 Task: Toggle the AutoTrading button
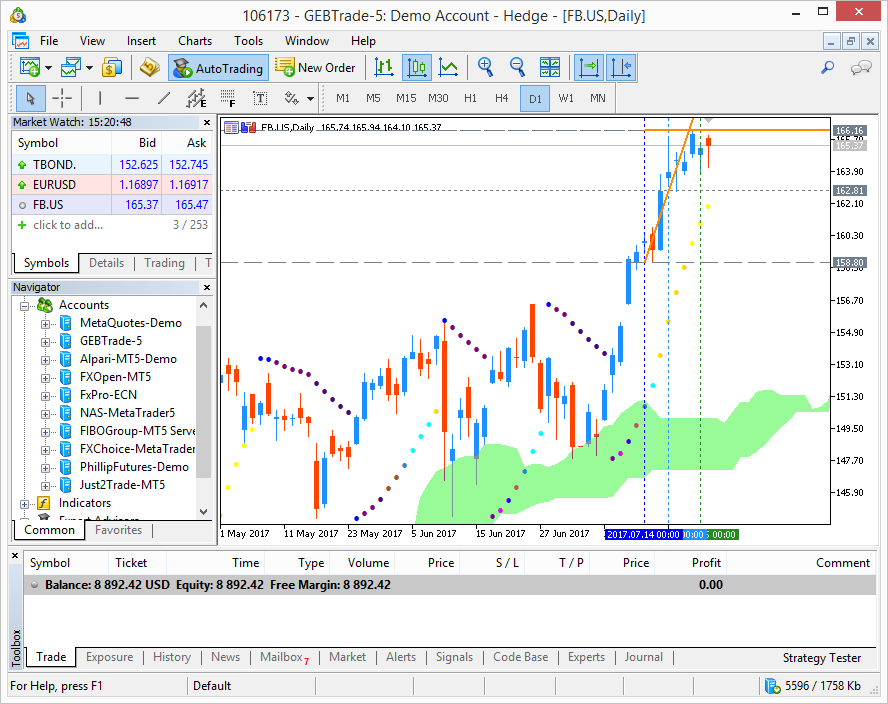pos(219,68)
